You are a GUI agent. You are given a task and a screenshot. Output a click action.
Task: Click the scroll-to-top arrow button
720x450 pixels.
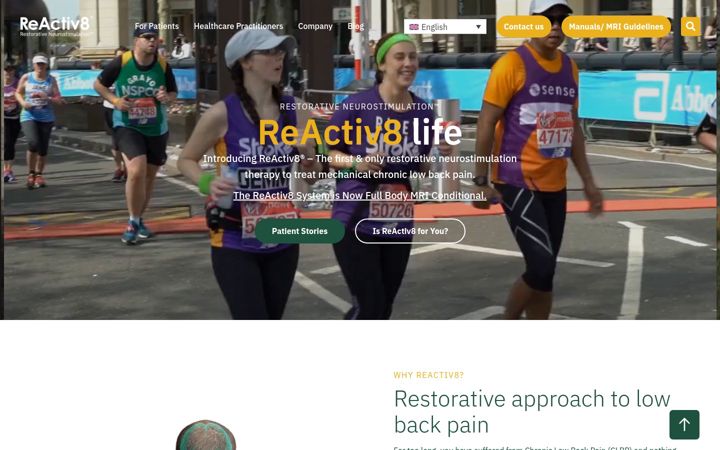[x=684, y=425]
